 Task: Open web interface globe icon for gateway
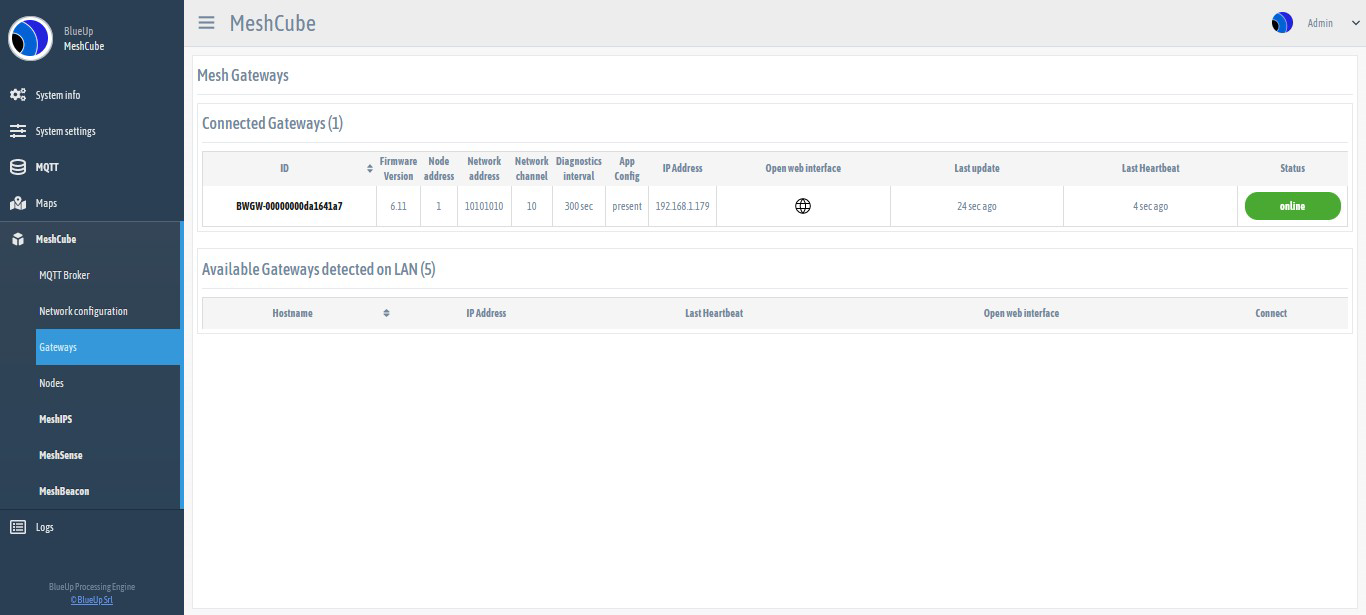tap(802, 206)
